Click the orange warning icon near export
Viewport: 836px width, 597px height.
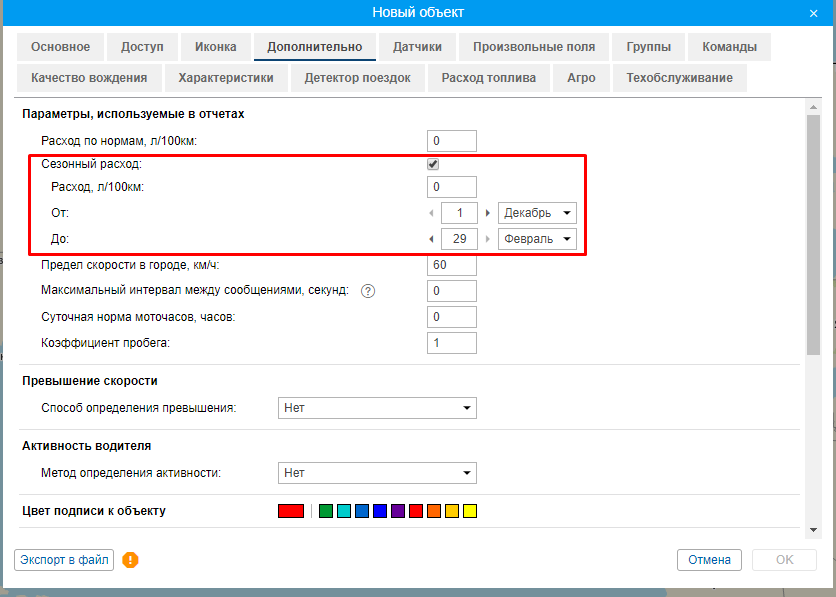click(x=130, y=560)
